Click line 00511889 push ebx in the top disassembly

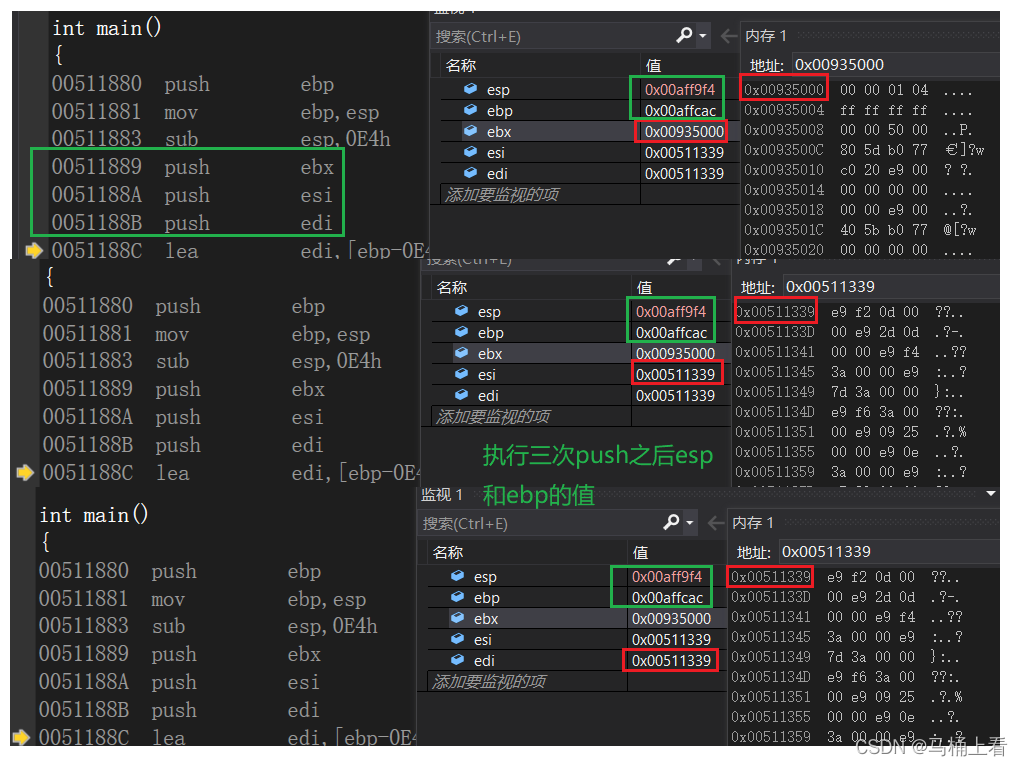coord(193,167)
